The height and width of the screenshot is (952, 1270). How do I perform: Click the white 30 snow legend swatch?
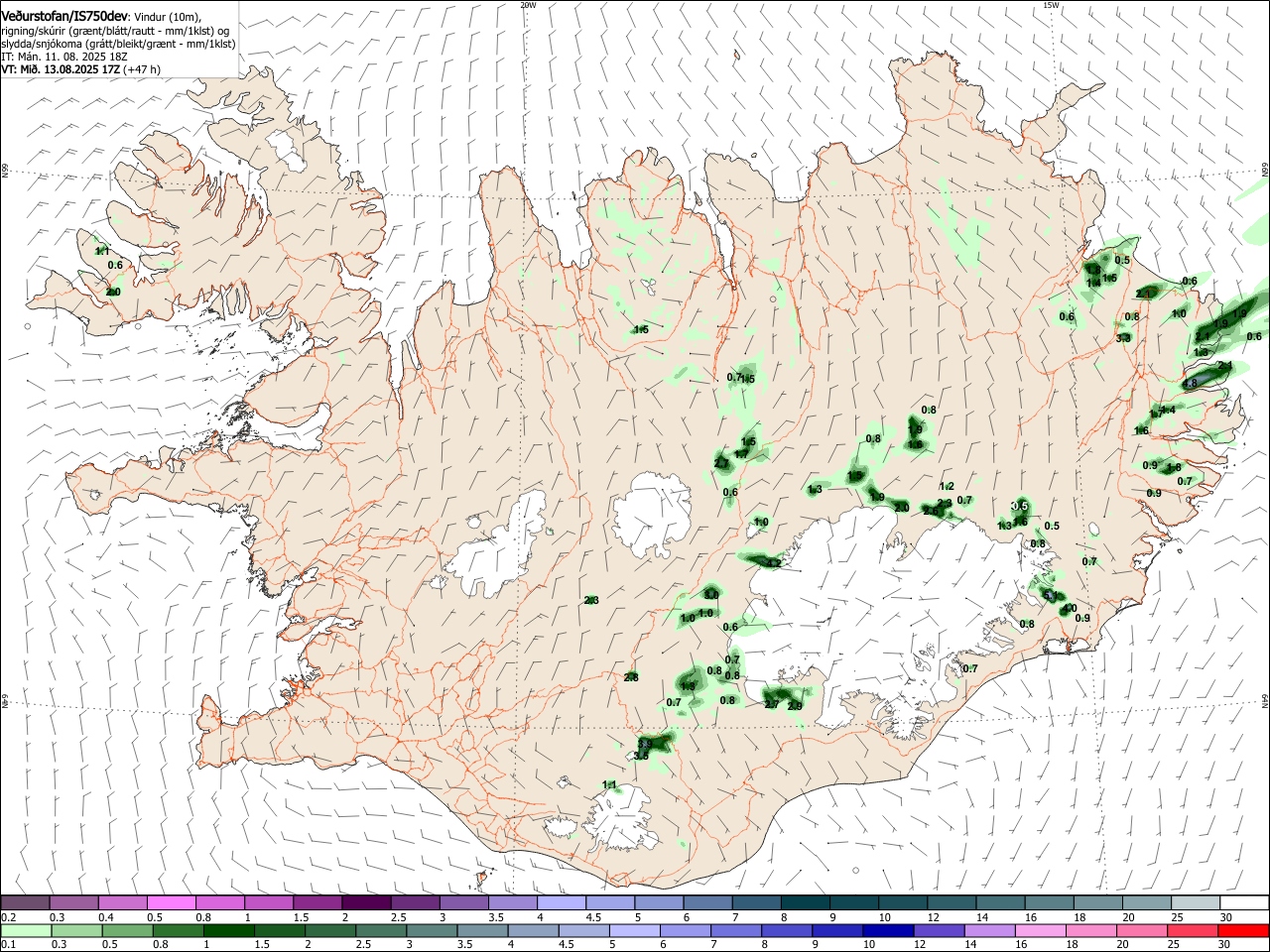1244,902
